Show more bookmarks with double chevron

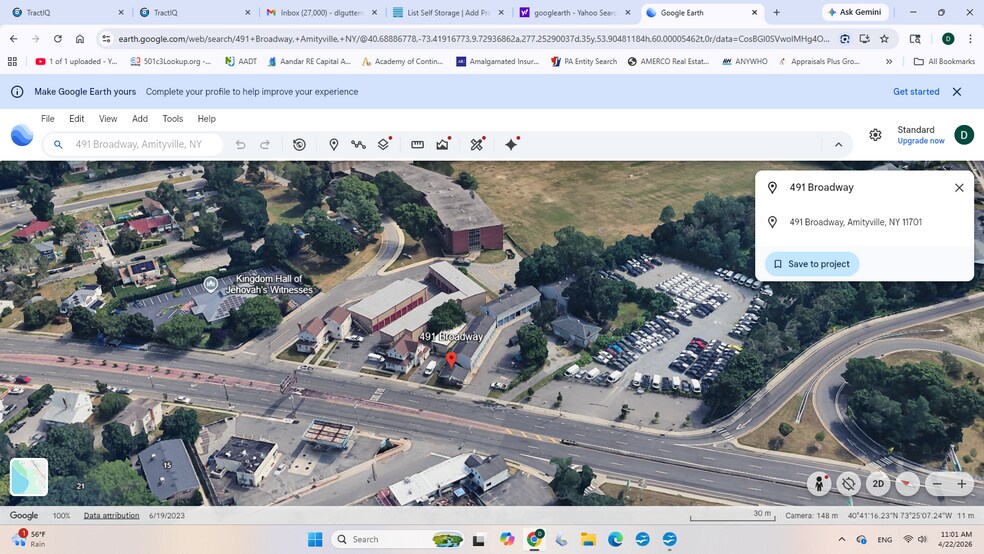889,61
